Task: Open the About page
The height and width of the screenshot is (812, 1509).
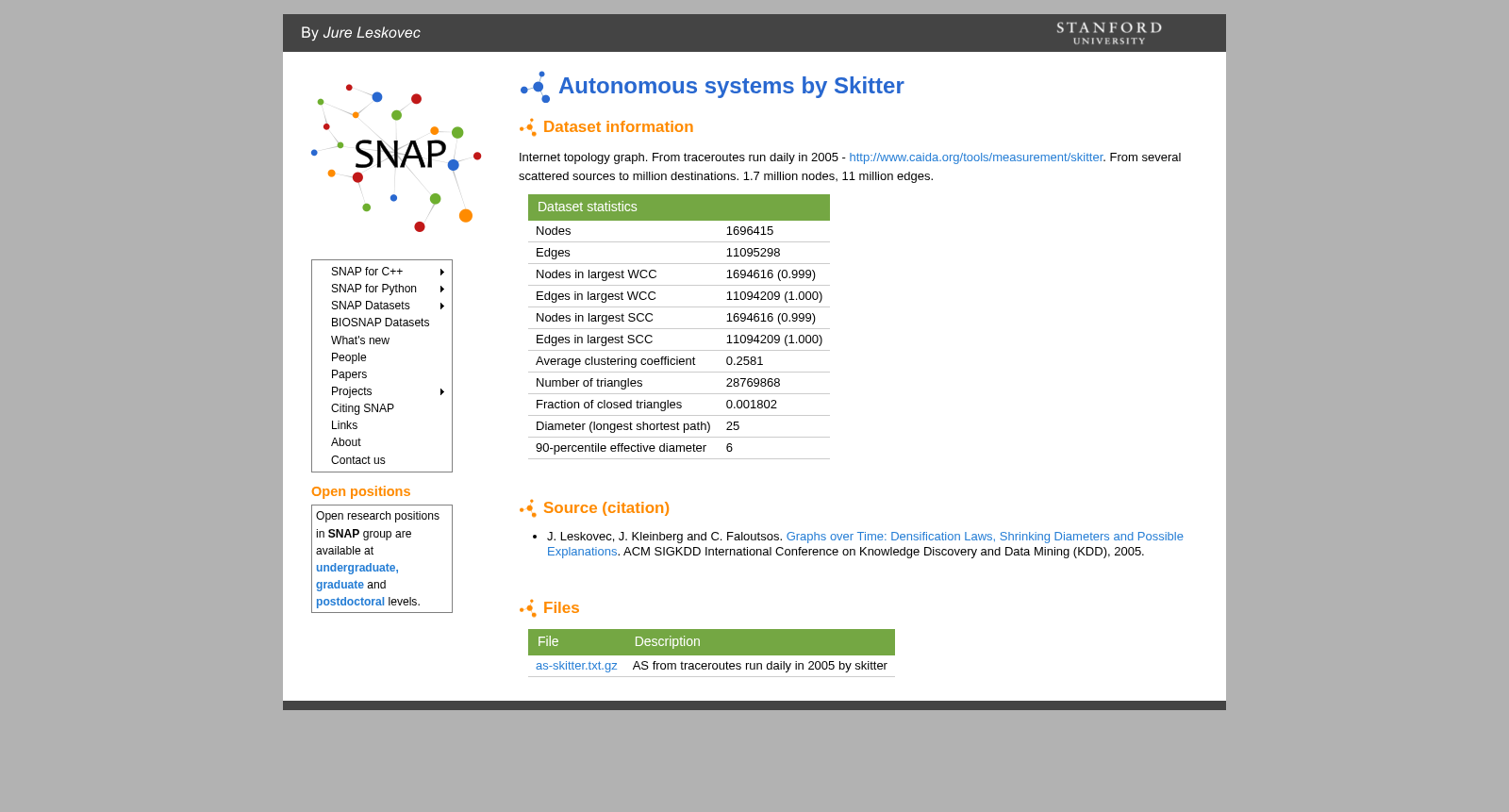Action: point(346,442)
